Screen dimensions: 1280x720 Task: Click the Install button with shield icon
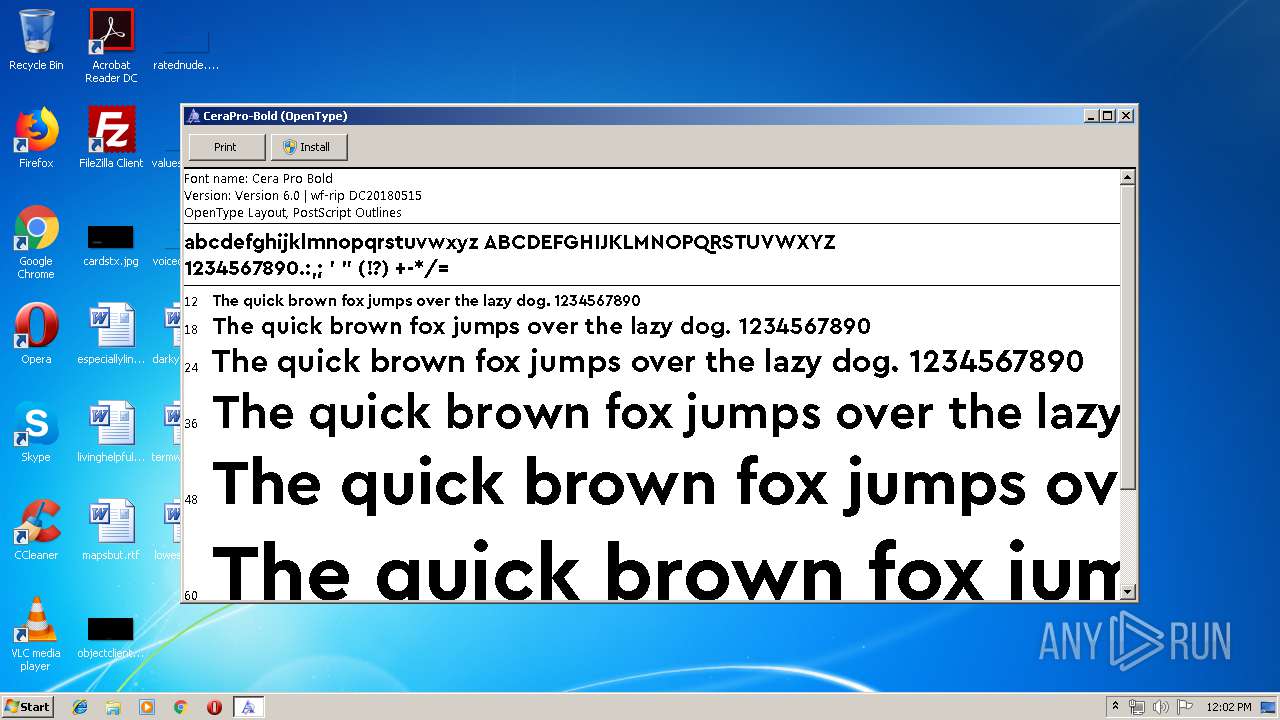tap(310, 147)
